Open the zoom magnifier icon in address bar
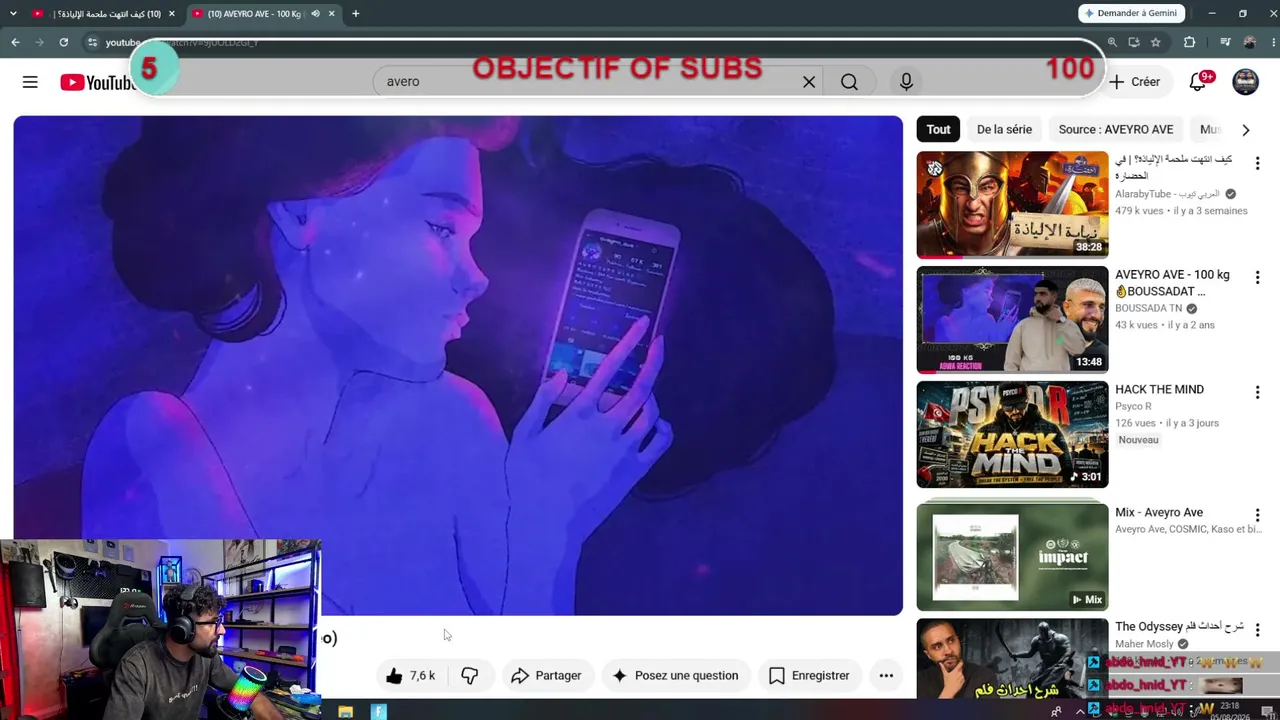Viewport: 1280px width, 720px height. pos(1112,42)
